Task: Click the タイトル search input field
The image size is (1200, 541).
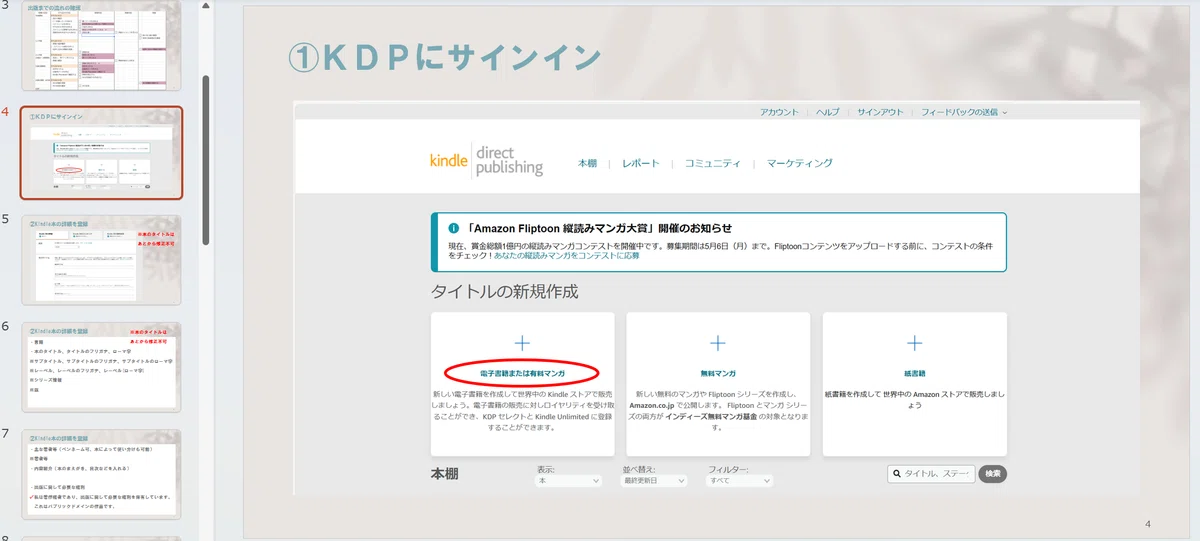Action: pos(931,474)
